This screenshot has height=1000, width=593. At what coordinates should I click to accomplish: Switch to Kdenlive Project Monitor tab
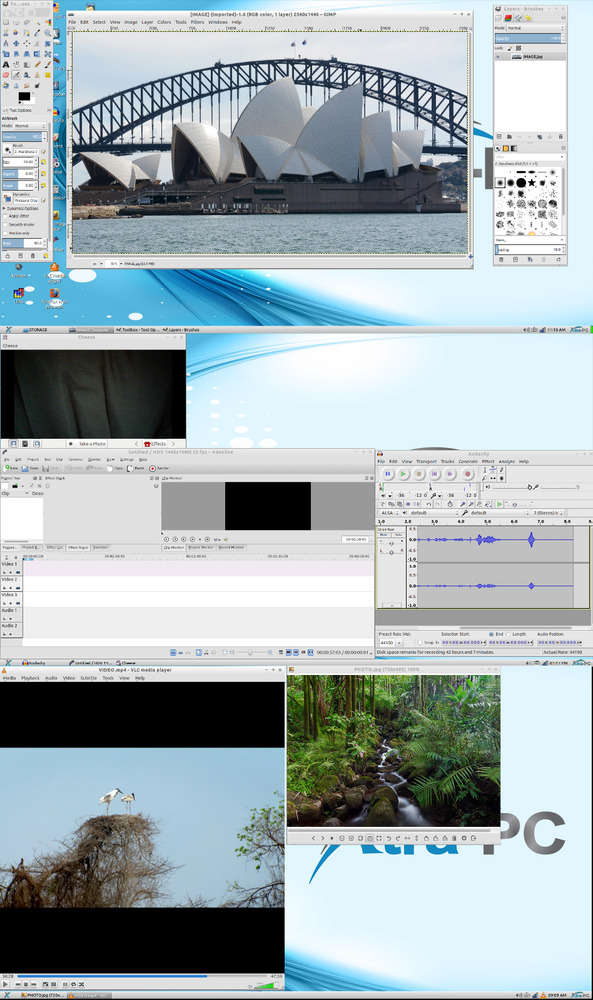[x=201, y=547]
